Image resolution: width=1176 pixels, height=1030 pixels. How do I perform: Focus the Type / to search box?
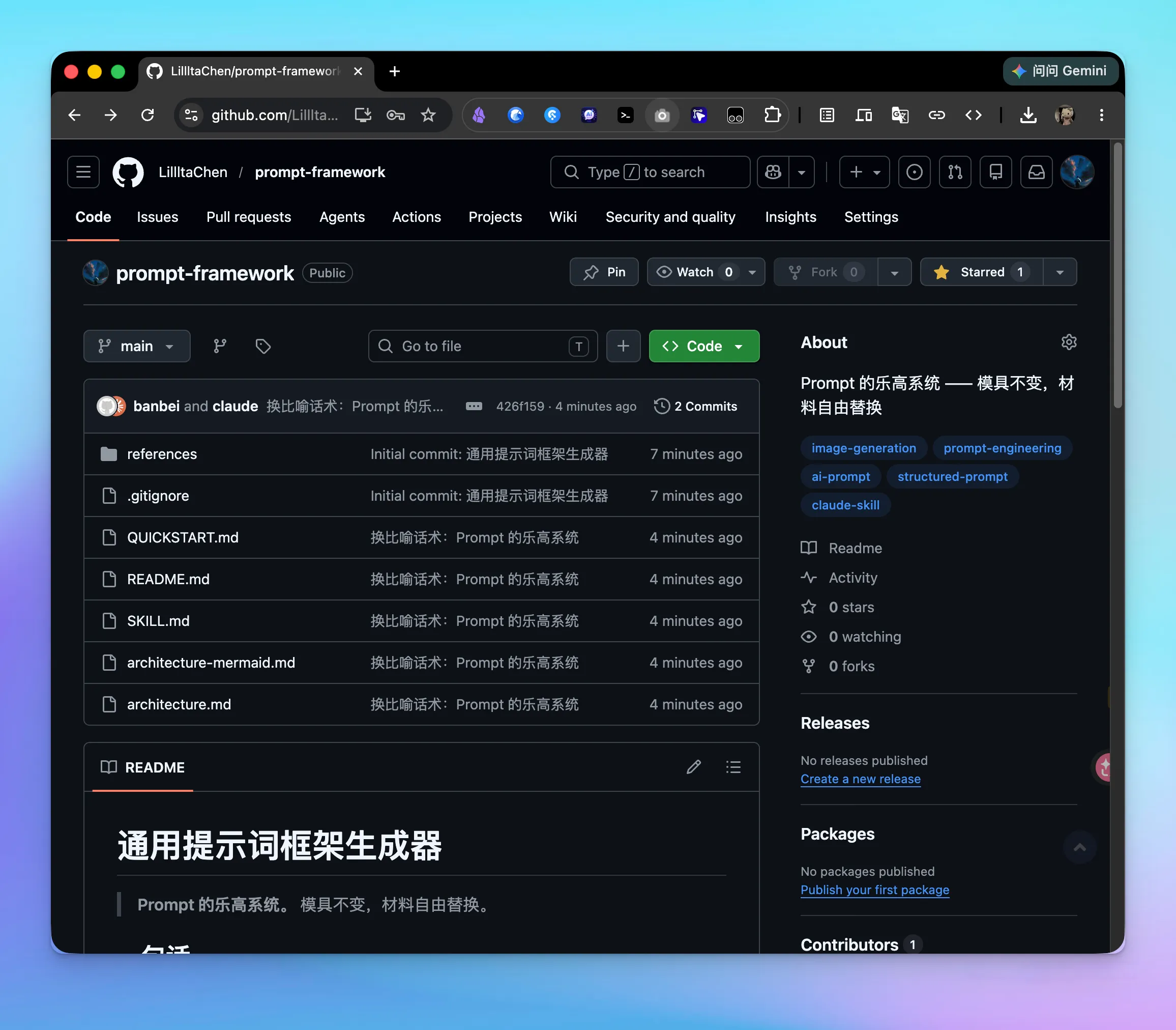(650, 172)
